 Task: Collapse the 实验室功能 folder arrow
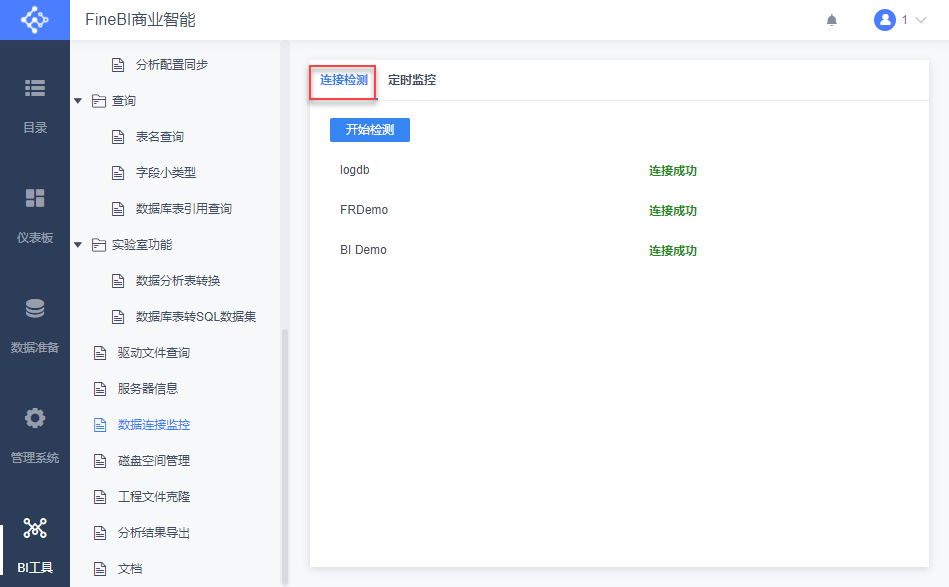pos(78,245)
